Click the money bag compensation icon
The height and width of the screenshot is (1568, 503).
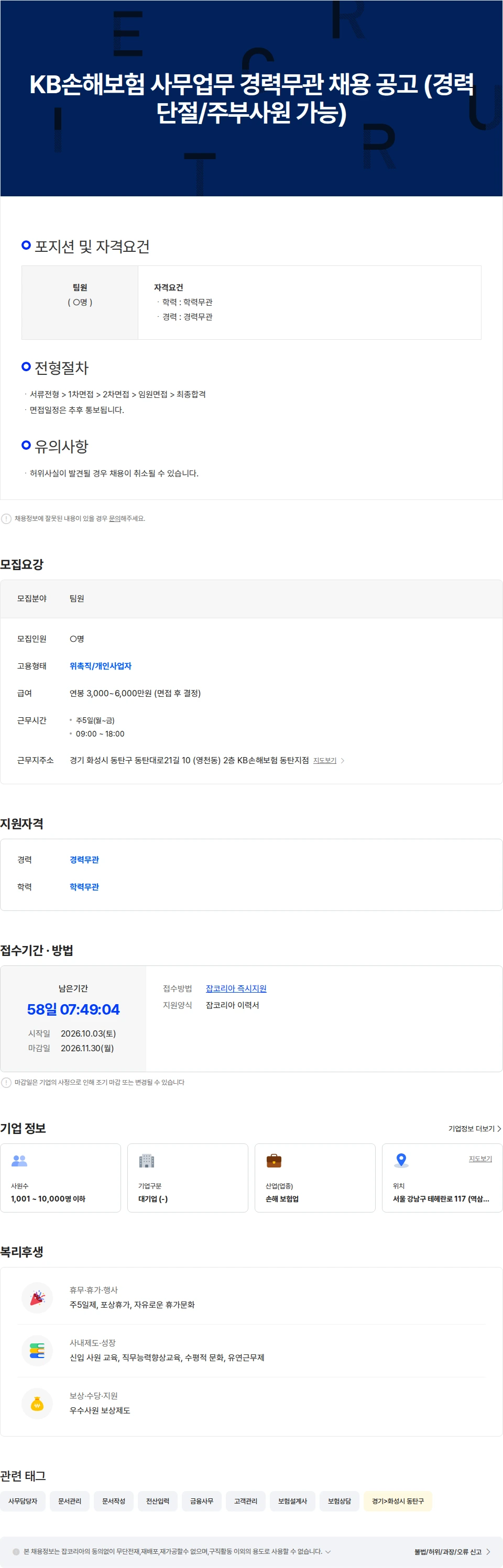click(37, 1404)
